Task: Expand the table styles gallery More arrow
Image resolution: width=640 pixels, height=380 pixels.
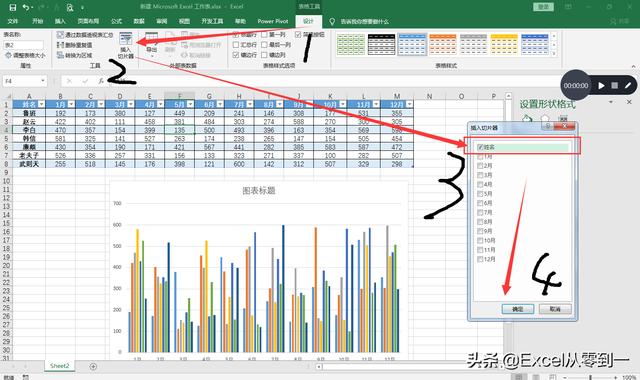Action: [x=554, y=54]
